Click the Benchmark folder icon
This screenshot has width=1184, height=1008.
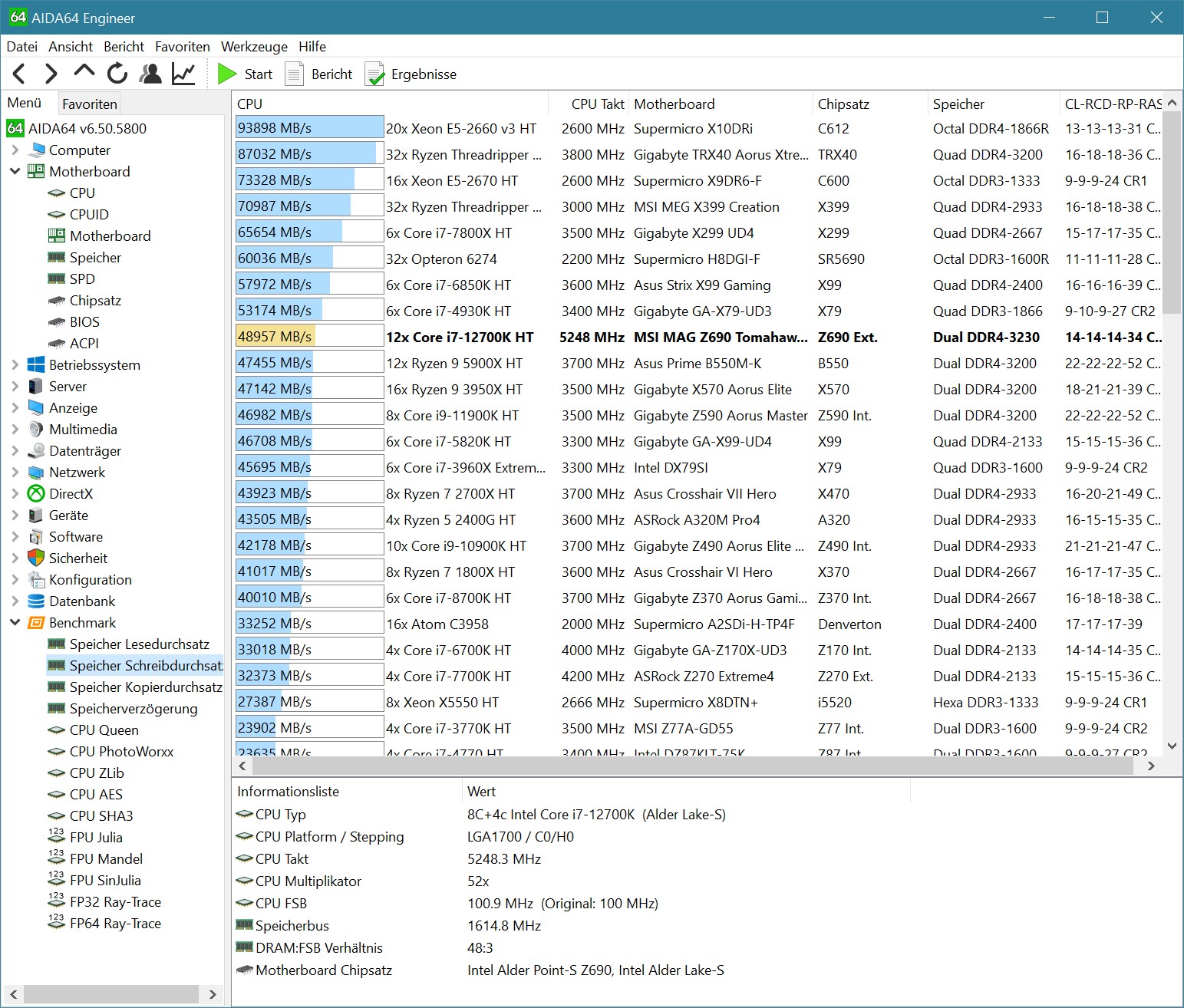(x=36, y=622)
